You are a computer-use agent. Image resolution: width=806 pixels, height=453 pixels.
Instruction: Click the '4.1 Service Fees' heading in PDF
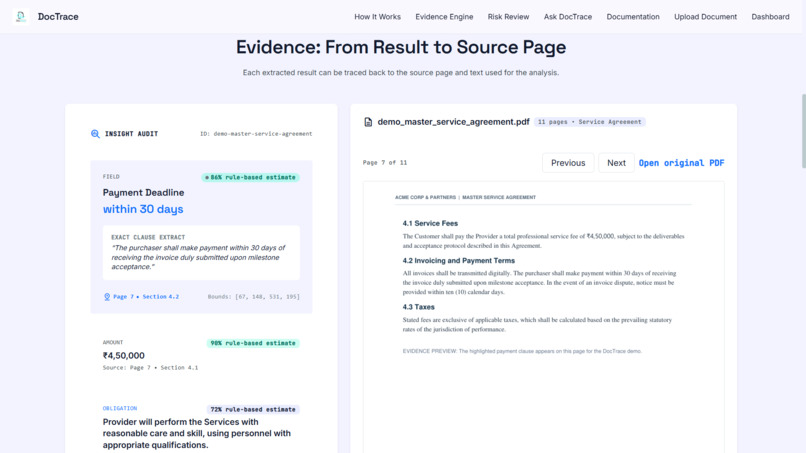pyautogui.click(x=430, y=223)
